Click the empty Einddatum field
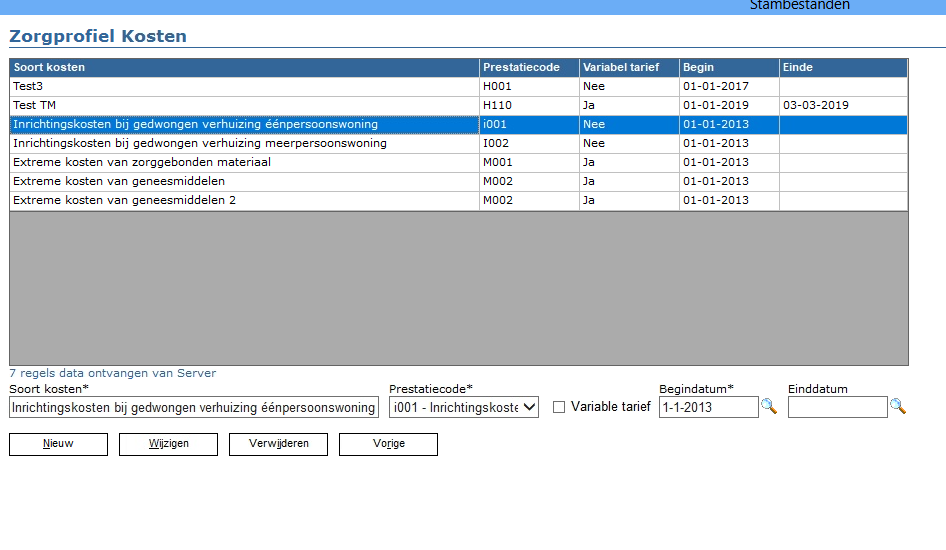946x550 pixels. pyautogui.click(x=837, y=407)
